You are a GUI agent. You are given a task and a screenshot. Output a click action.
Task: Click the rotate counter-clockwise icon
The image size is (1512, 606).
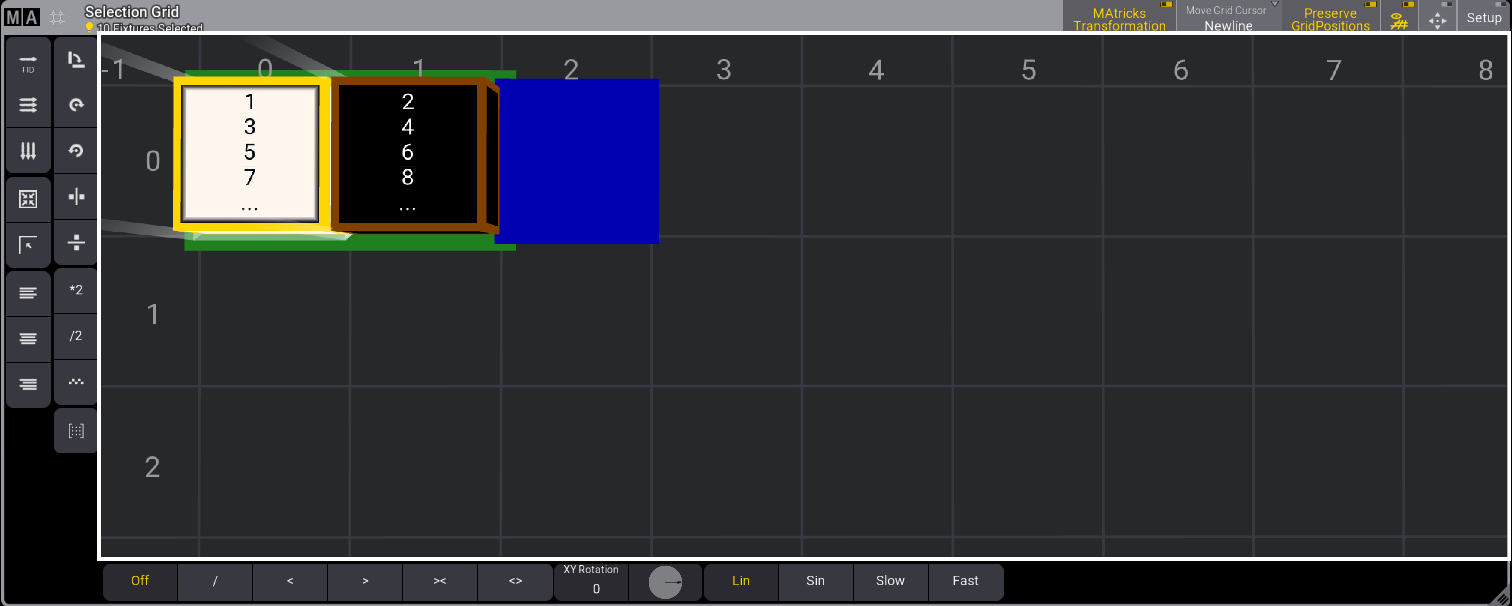tap(76, 151)
